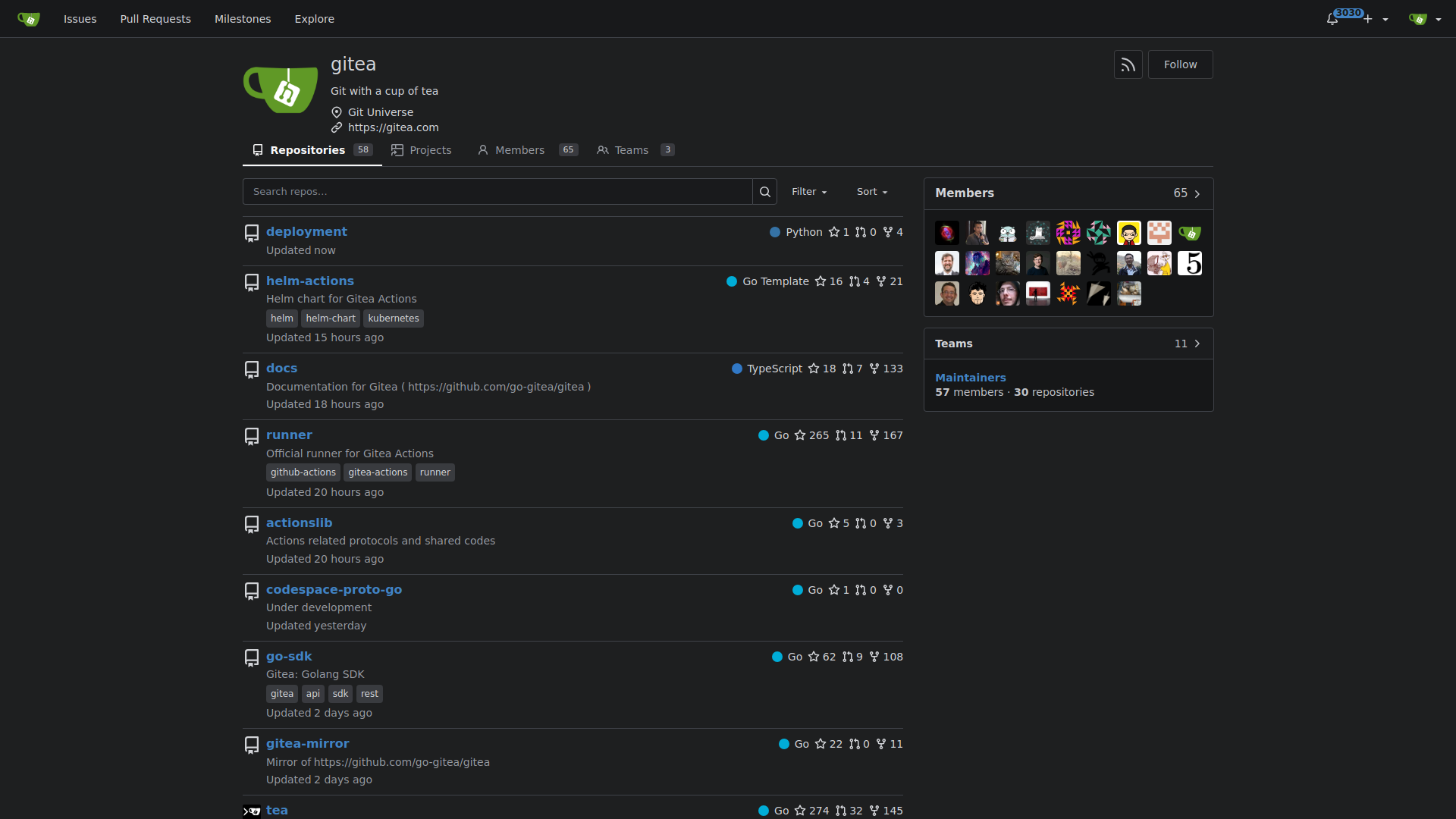Click the fork icon on docs row
Image resolution: width=1456 pixels, height=819 pixels.
[x=874, y=369]
